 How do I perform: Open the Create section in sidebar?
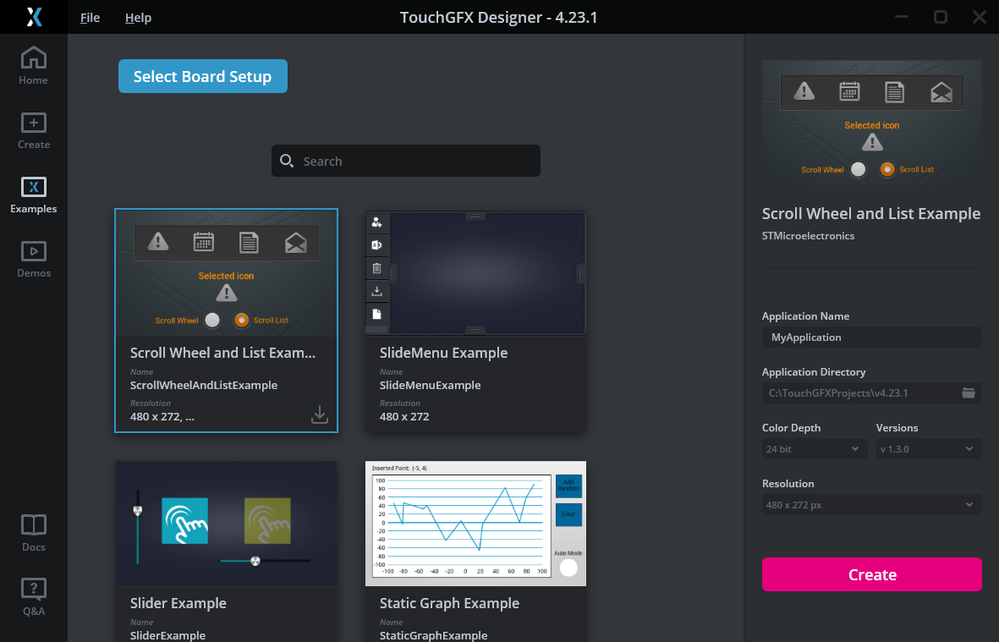coord(33,131)
